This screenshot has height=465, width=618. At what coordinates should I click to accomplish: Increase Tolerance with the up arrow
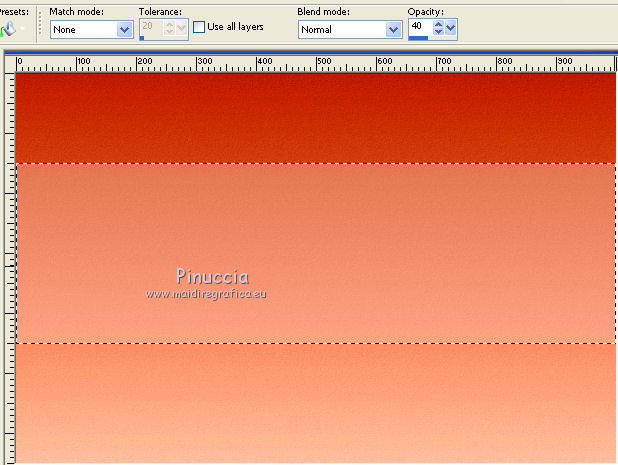[169, 24]
